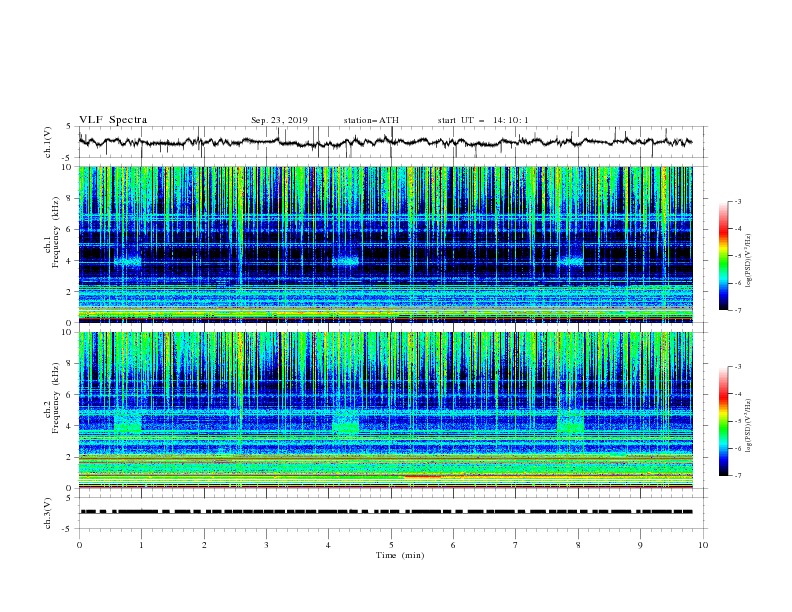792x612 pixels.
Task: Click the "Time (min)" x-axis label
Action: pos(400,555)
